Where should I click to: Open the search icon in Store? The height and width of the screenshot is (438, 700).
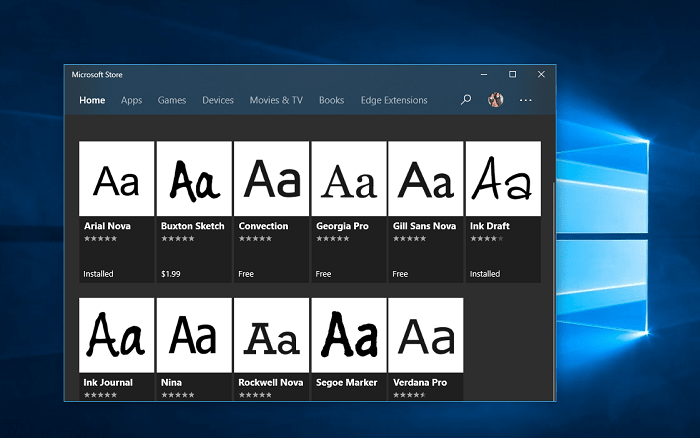tap(466, 100)
